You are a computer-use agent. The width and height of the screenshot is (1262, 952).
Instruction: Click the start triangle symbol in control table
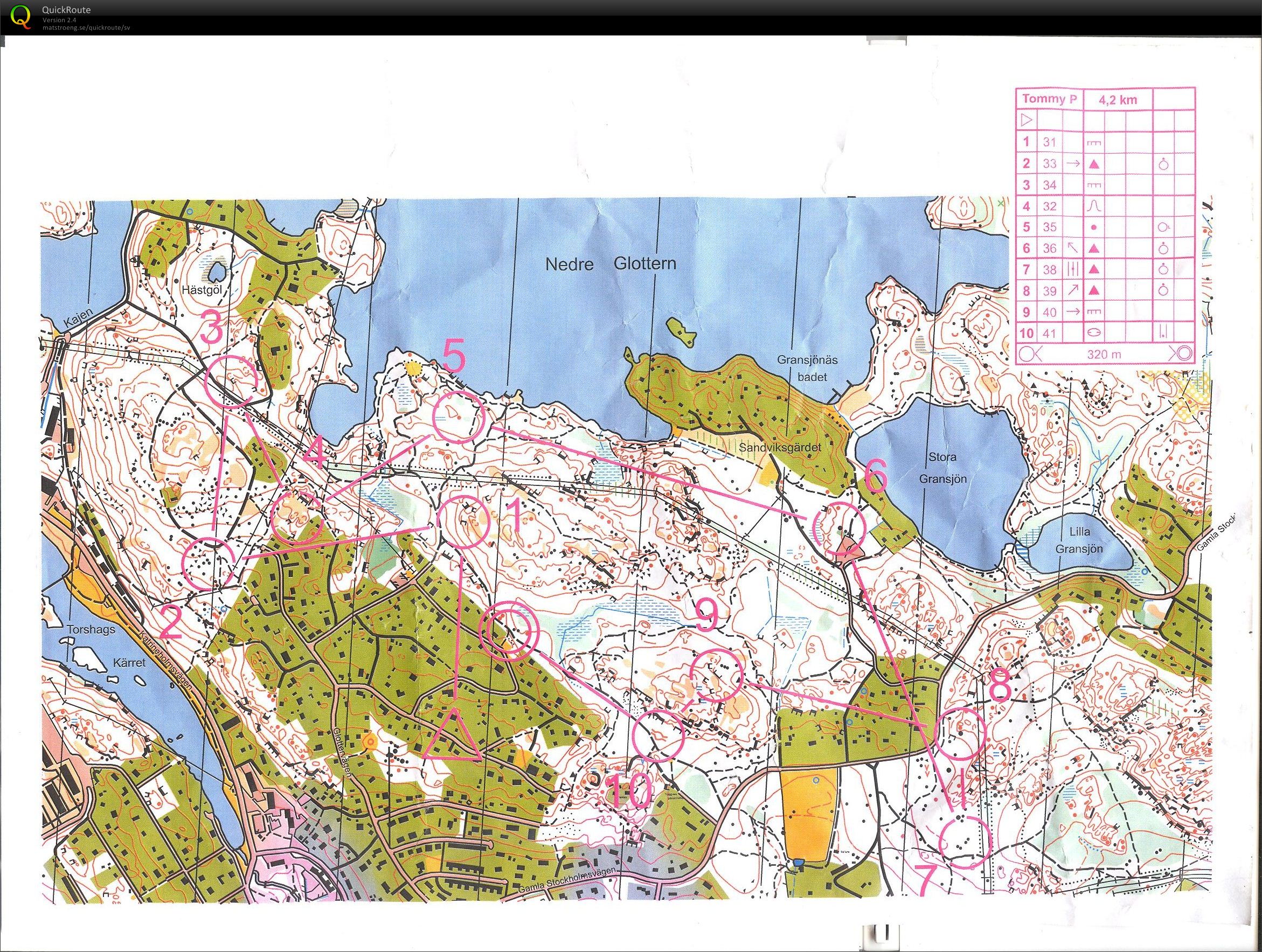point(1026,120)
